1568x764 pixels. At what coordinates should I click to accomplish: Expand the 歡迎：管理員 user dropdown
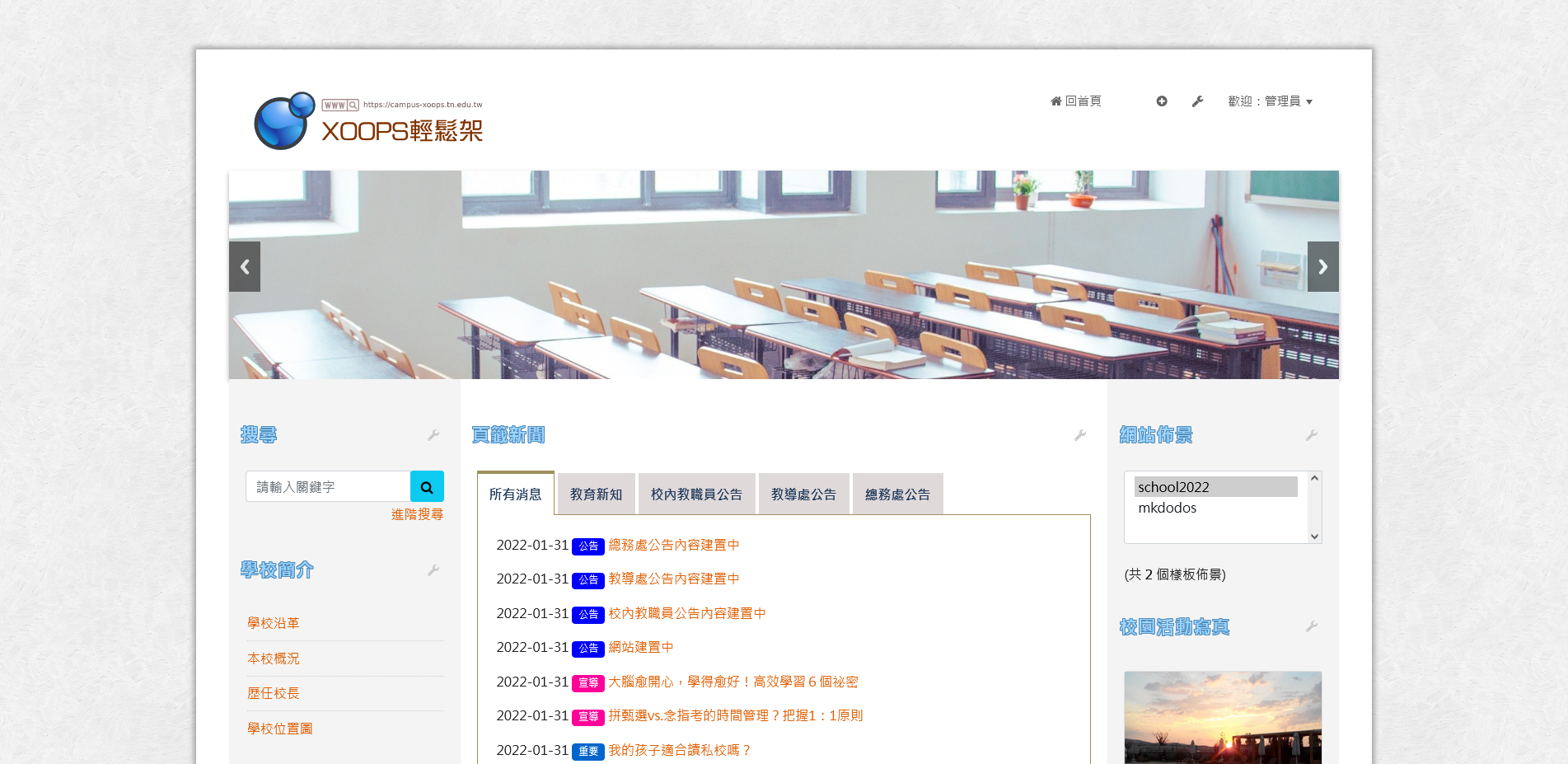click(1270, 101)
